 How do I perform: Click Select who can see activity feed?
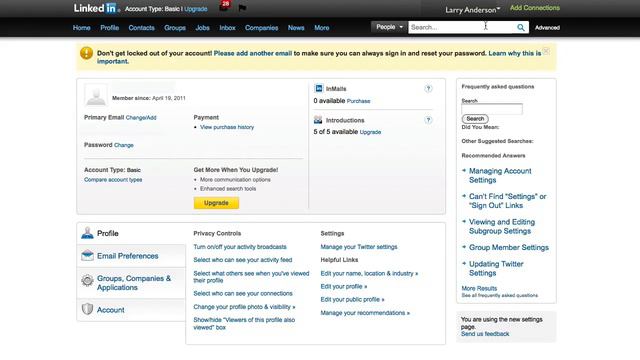point(243,260)
